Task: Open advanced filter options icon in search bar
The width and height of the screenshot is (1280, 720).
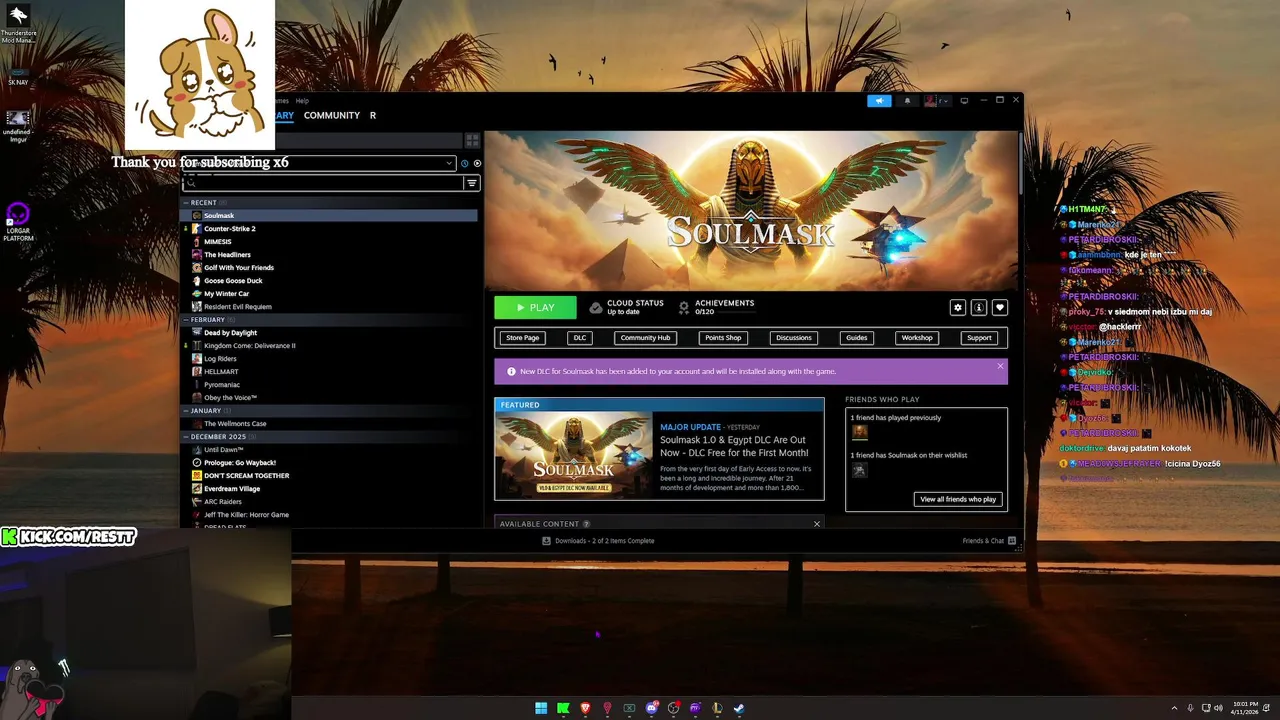Action: point(471,183)
